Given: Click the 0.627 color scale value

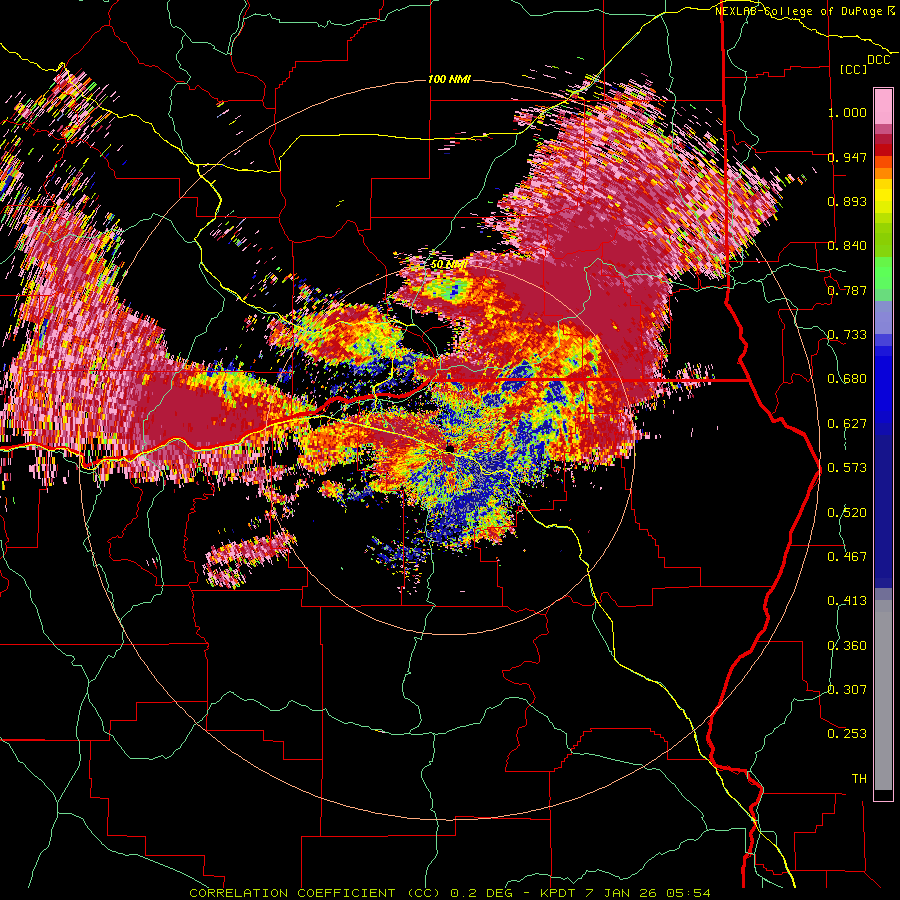Looking at the screenshot, I should click(x=847, y=424).
